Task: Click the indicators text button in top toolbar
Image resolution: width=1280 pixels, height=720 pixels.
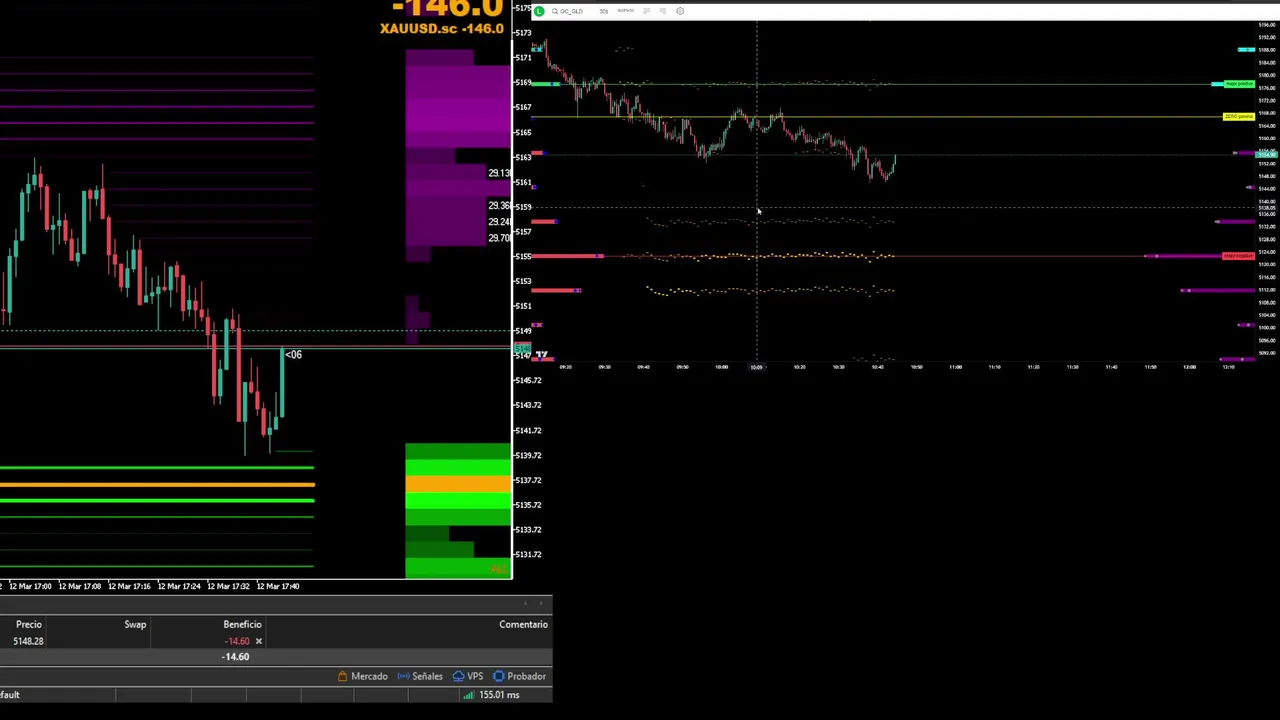Action: (626, 10)
